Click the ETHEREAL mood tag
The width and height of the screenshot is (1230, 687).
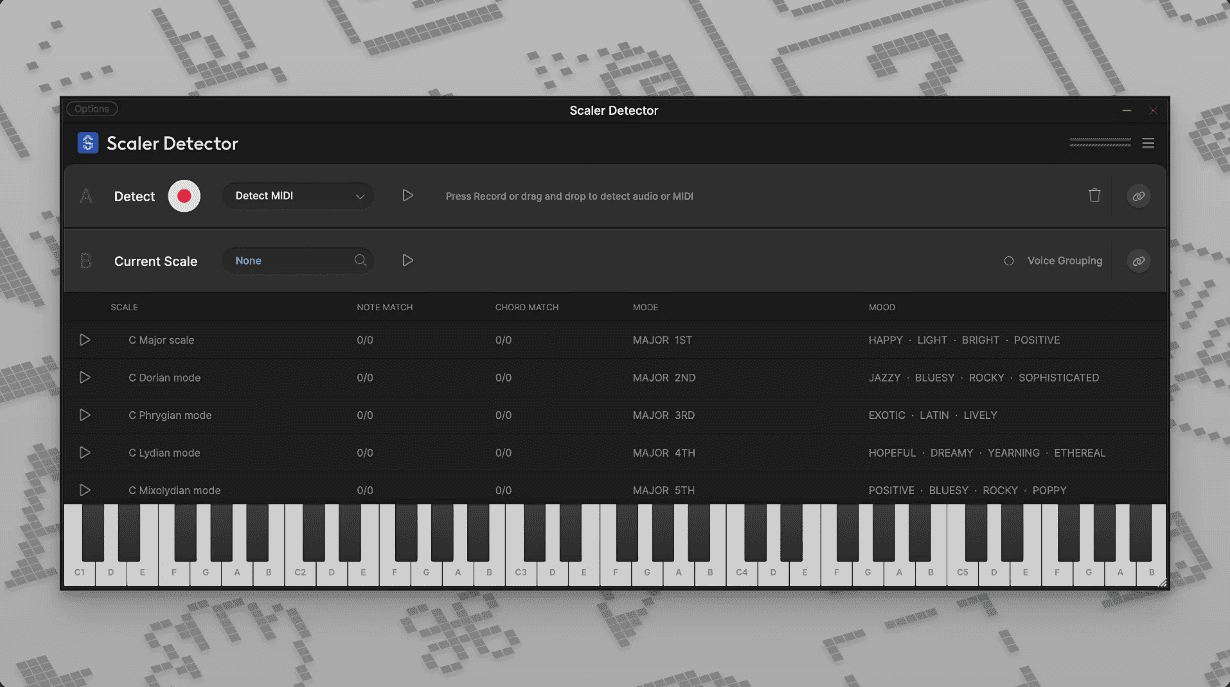coord(1080,453)
